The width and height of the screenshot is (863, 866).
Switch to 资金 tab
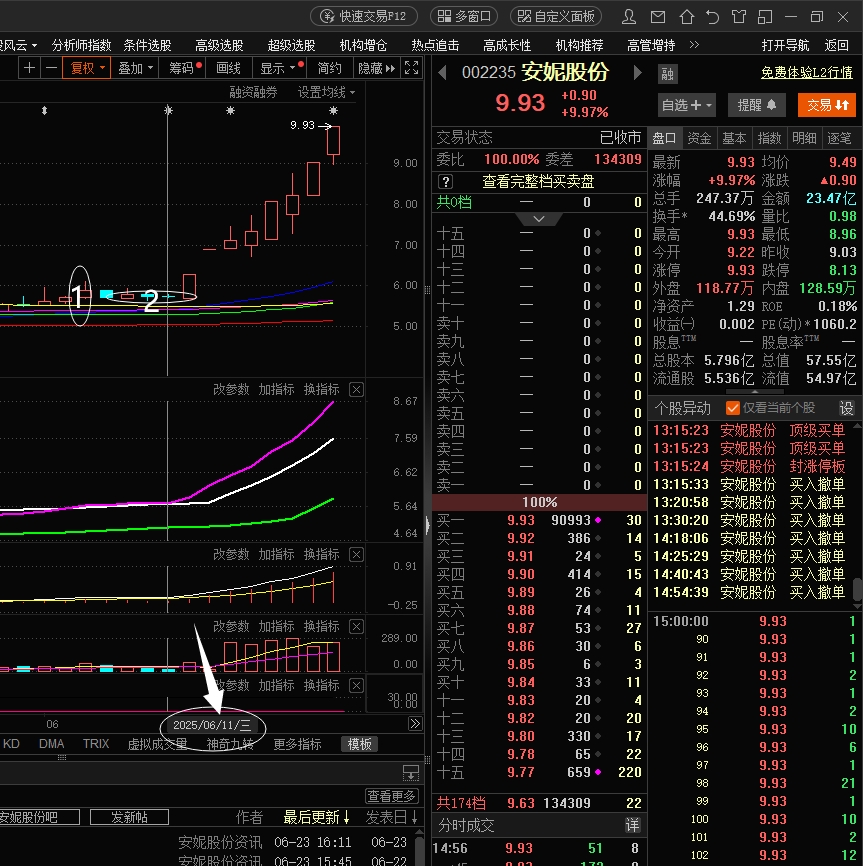(699, 138)
